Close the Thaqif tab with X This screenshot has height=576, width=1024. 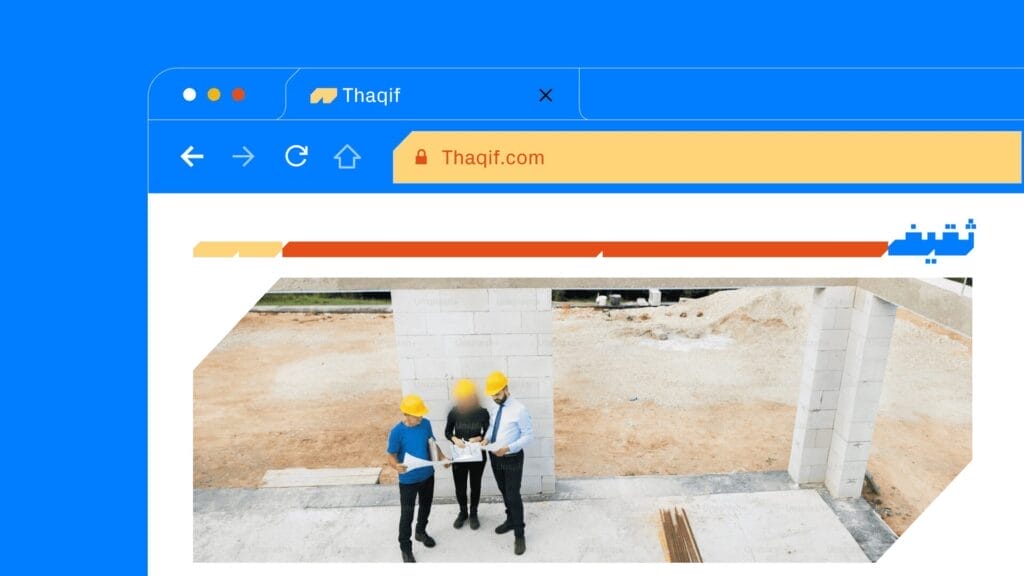545,95
